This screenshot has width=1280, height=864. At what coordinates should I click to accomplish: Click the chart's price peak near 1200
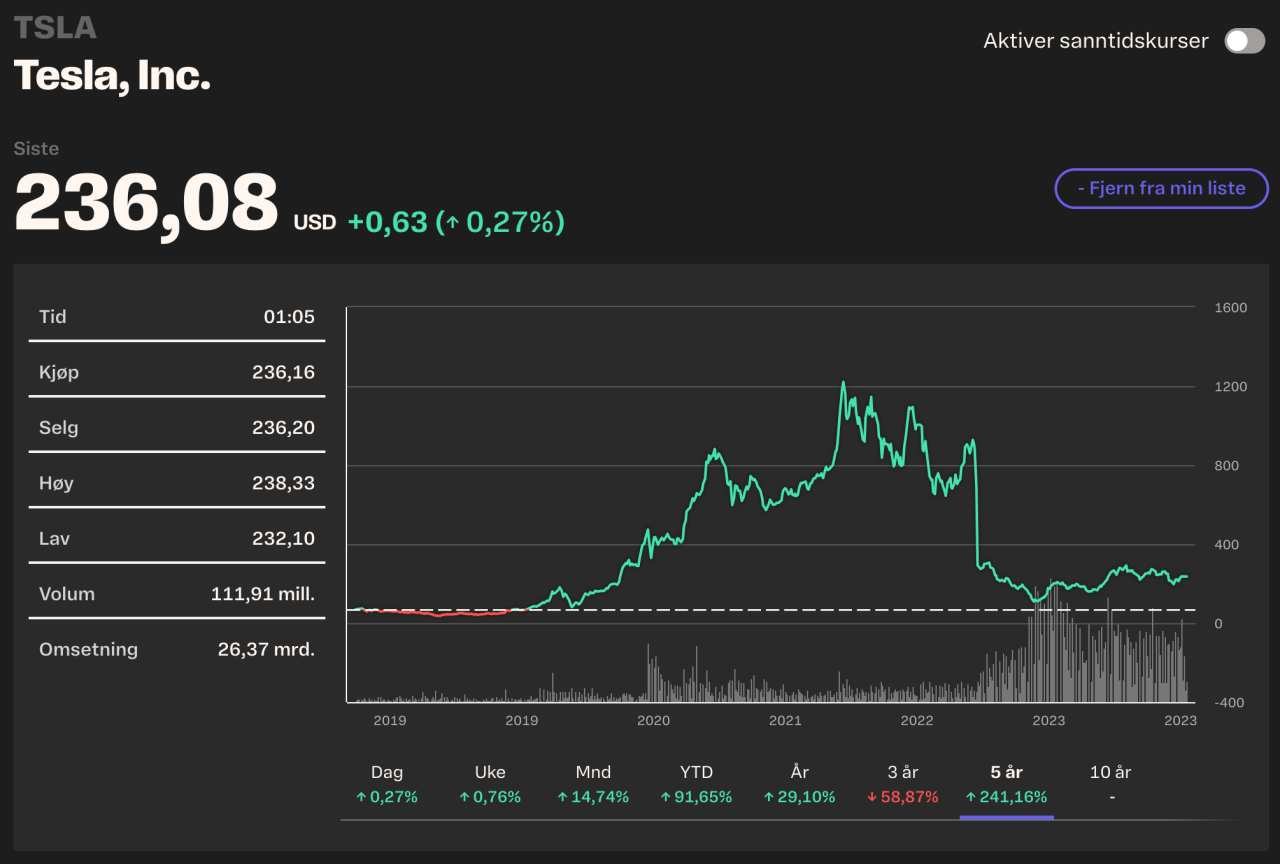pyautogui.click(x=843, y=383)
